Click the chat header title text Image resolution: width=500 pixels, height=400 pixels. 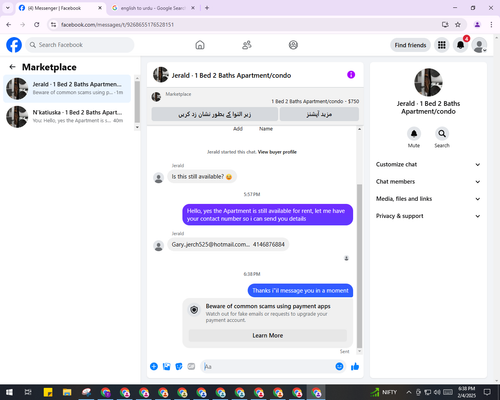(231, 75)
